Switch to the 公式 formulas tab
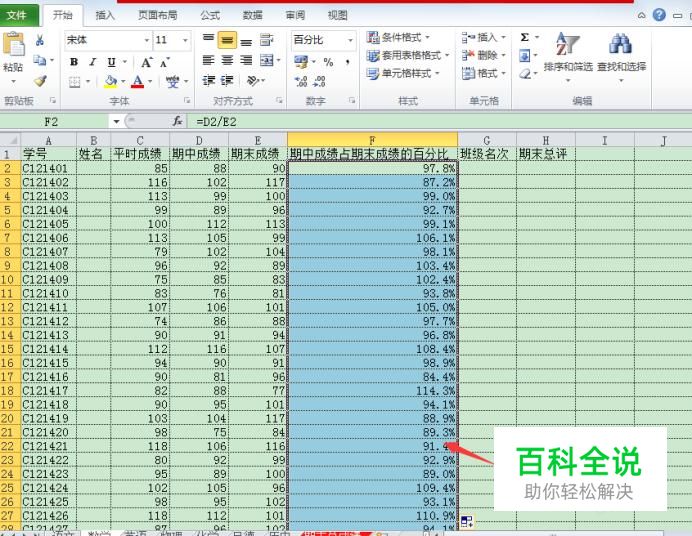 coord(211,15)
